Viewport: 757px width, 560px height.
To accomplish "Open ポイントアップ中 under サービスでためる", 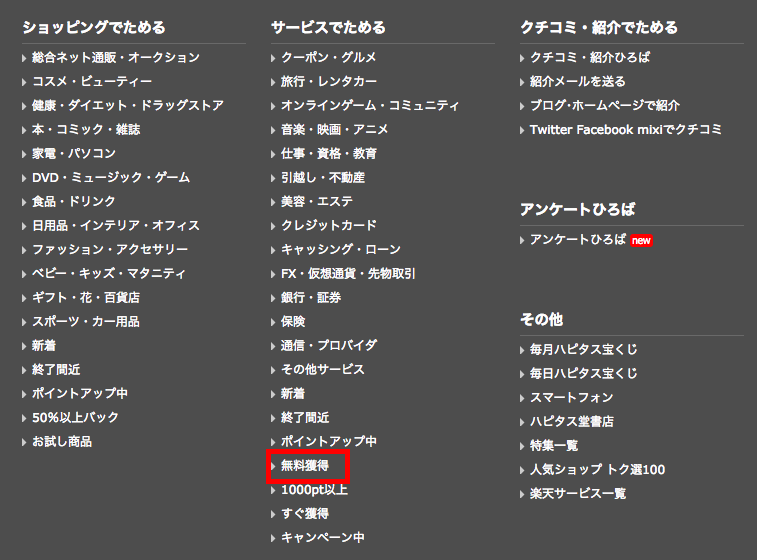I will 329,442.
